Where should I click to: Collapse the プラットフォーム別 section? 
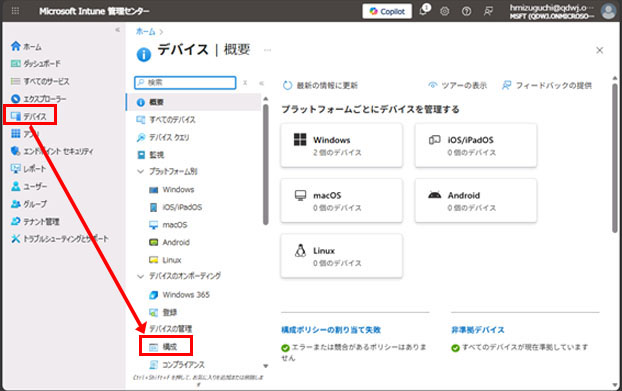[x=140, y=171]
